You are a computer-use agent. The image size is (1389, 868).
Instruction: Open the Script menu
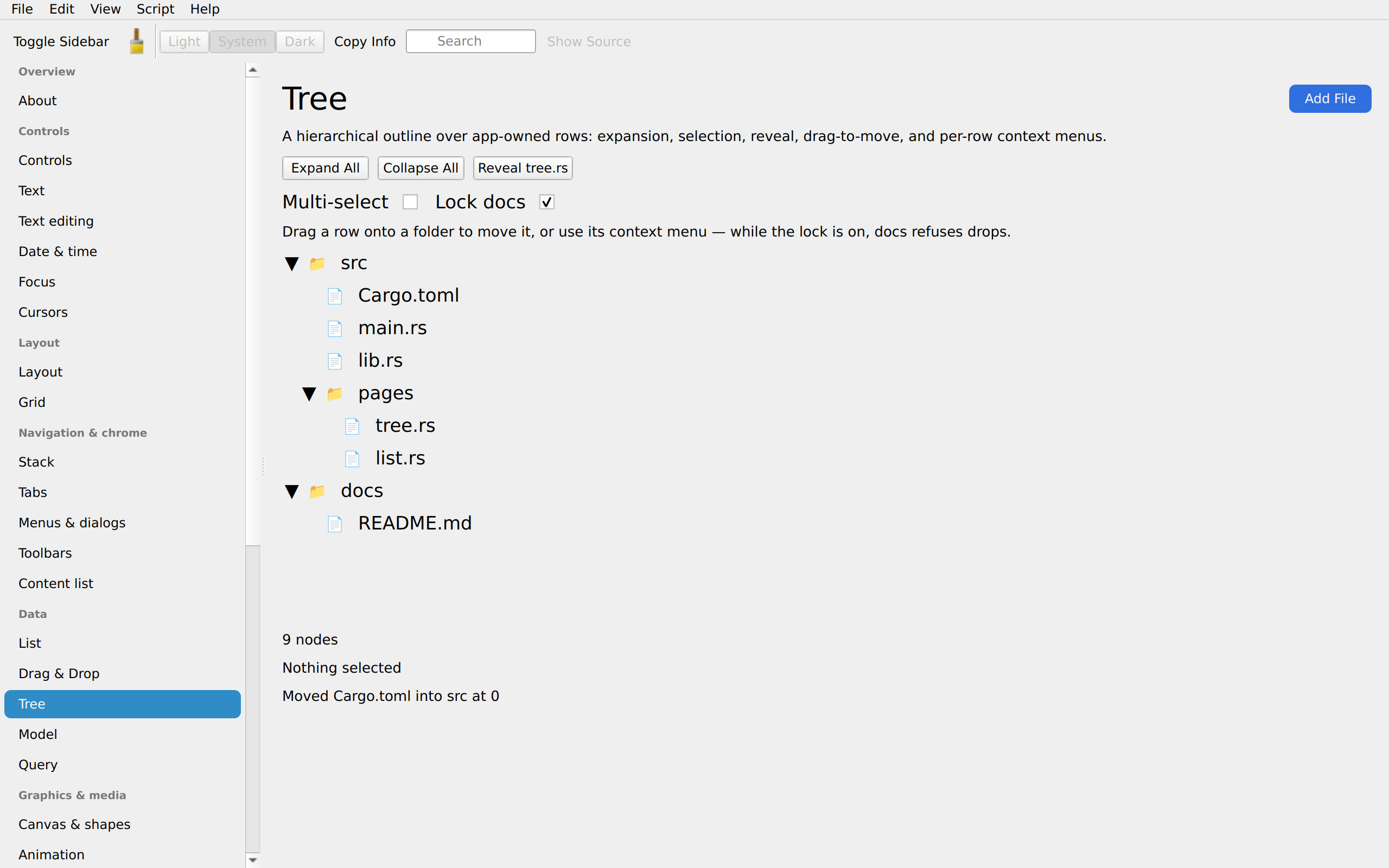(155, 9)
